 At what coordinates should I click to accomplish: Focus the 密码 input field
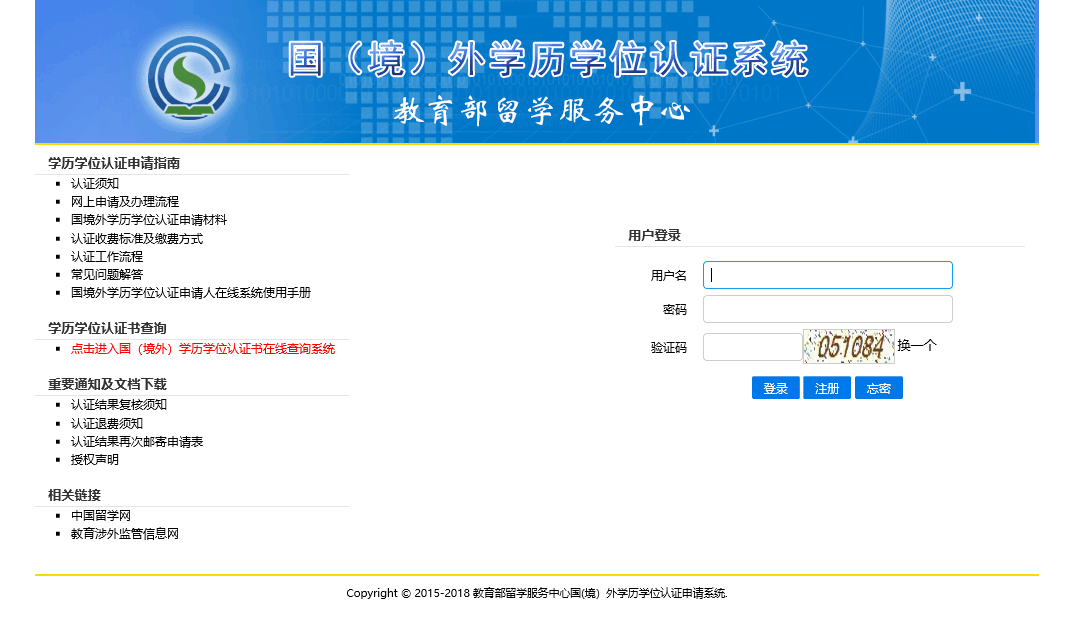(x=827, y=309)
